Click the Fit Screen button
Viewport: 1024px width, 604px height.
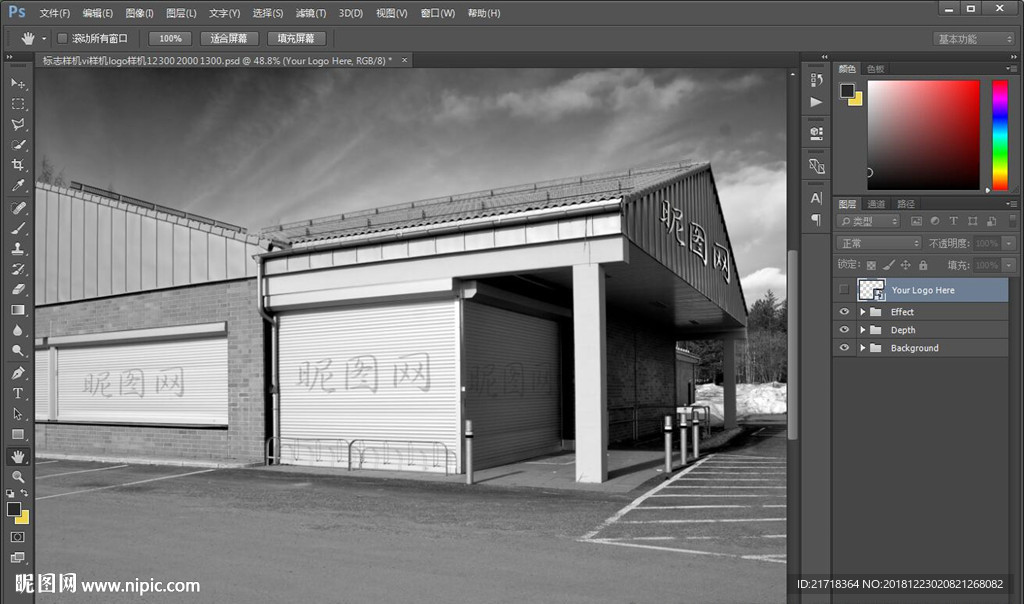(x=229, y=39)
